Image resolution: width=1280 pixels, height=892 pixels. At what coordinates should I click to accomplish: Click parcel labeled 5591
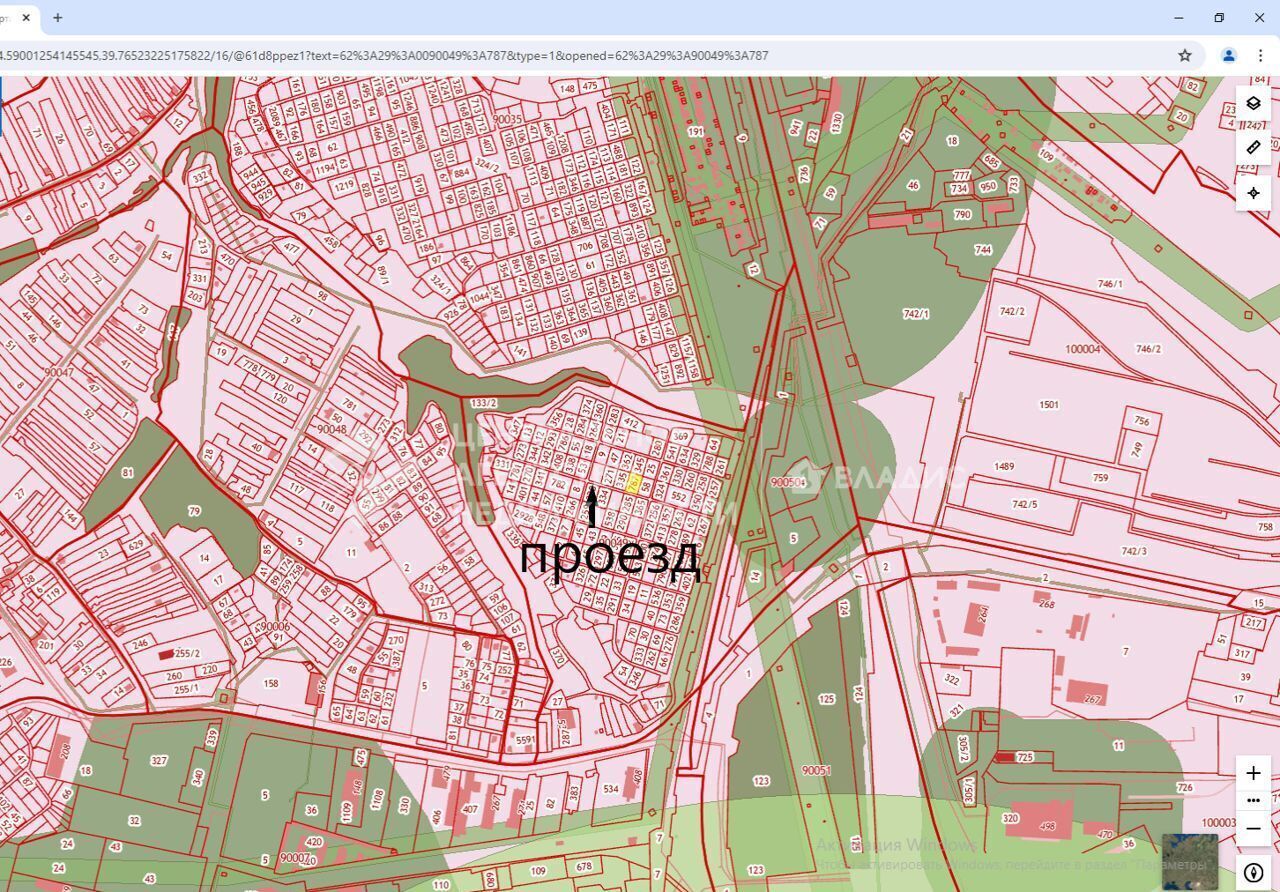[x=525, y=741]
